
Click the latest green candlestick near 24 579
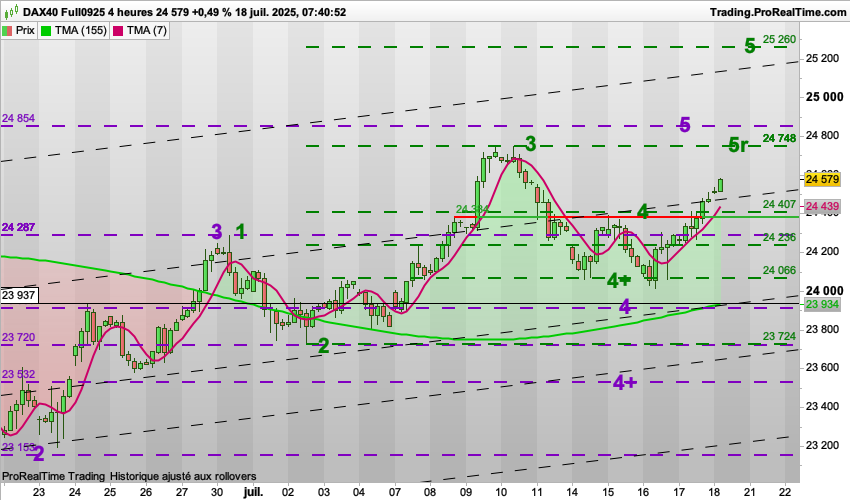point(720,185)
